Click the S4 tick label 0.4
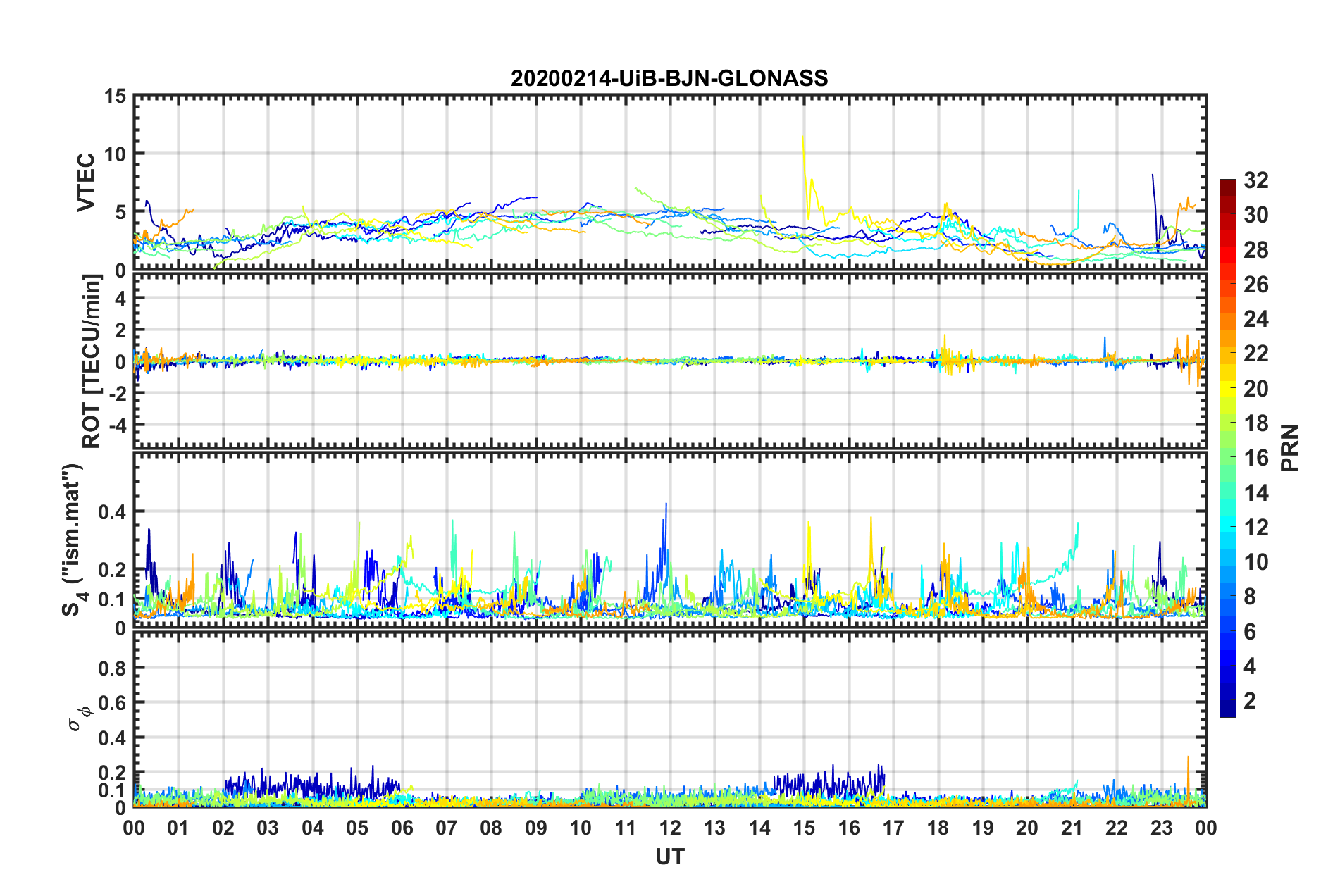The width and height of the screenshot is (1340, 896). [113, 512]
